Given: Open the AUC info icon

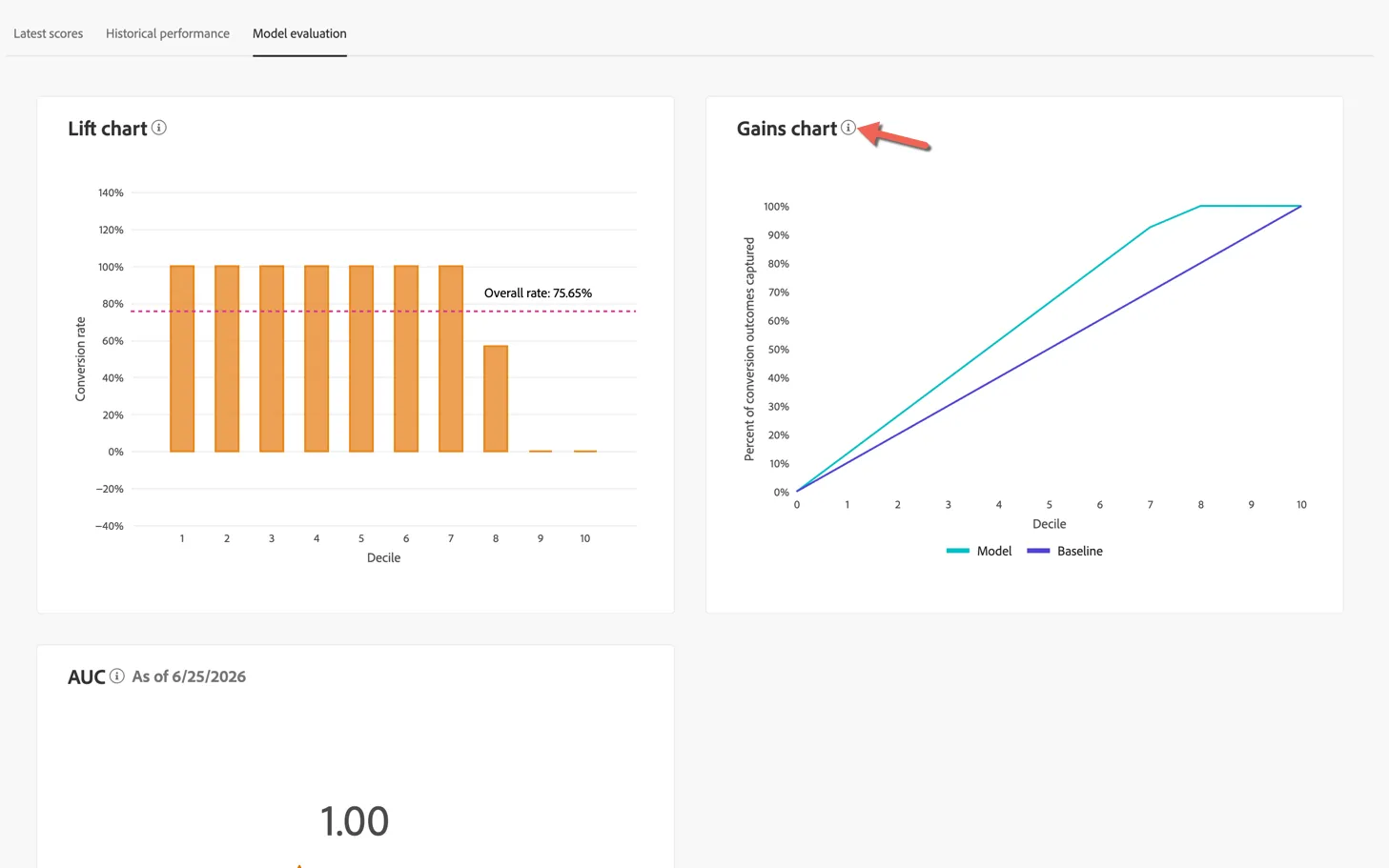Looking at the screenshot, I should pyautogui.click(x=116, y=676).
